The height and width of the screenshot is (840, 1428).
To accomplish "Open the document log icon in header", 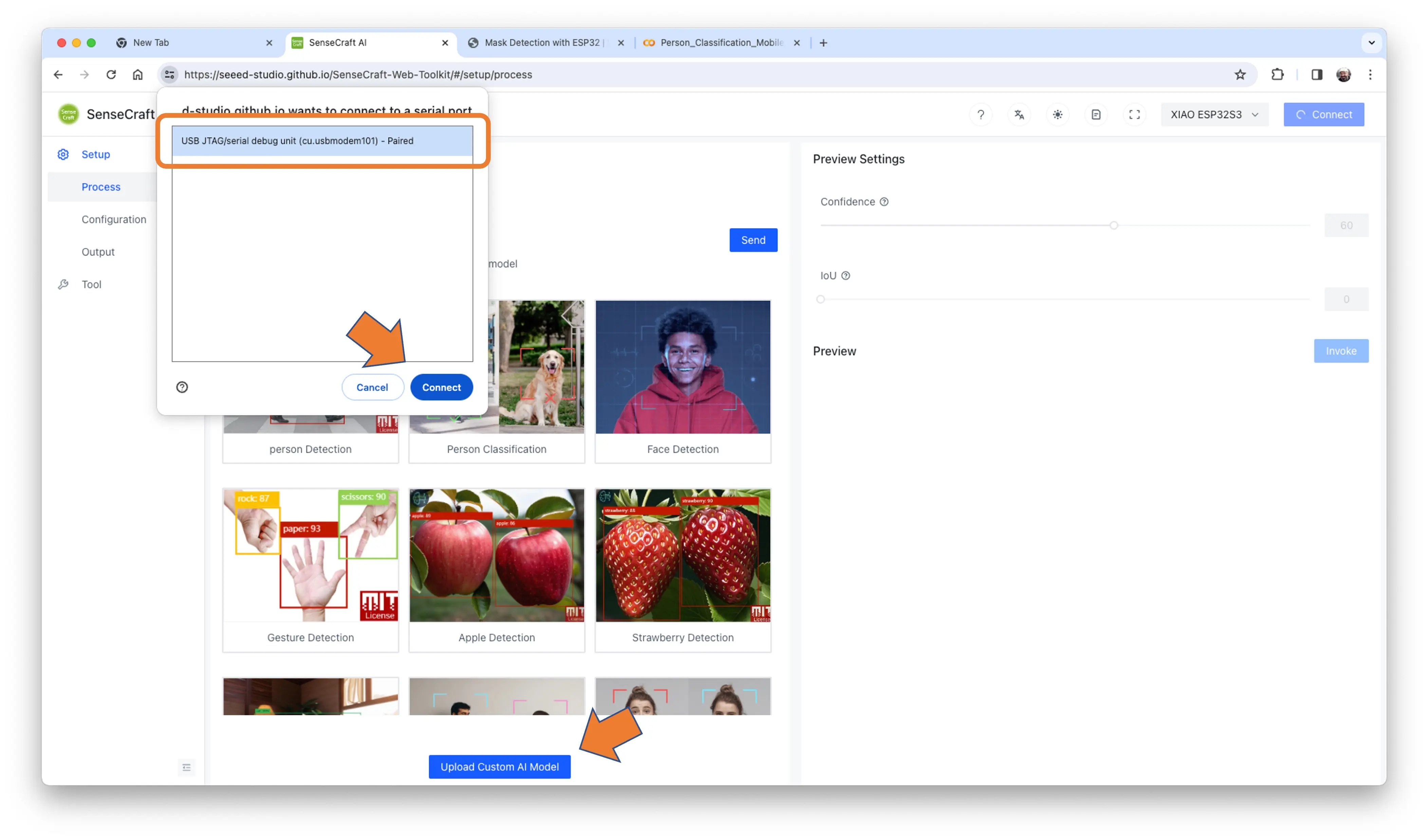I will (x=1096, y=114).
